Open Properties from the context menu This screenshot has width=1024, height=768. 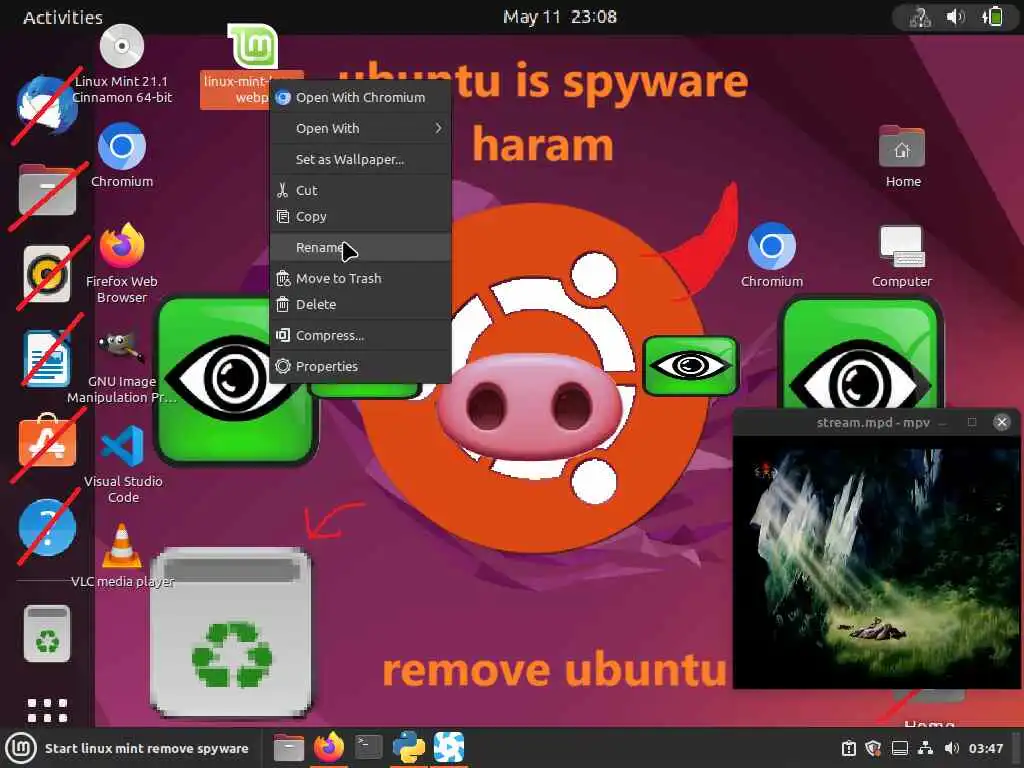(x=360, y=366)
